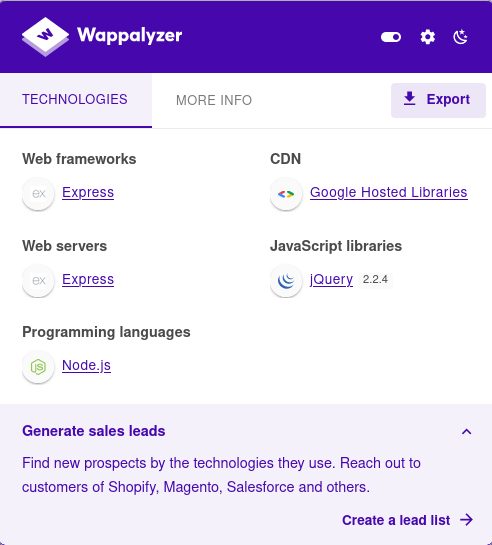Toggle the Wappalyzer enable switch in header

coord(391,37)
